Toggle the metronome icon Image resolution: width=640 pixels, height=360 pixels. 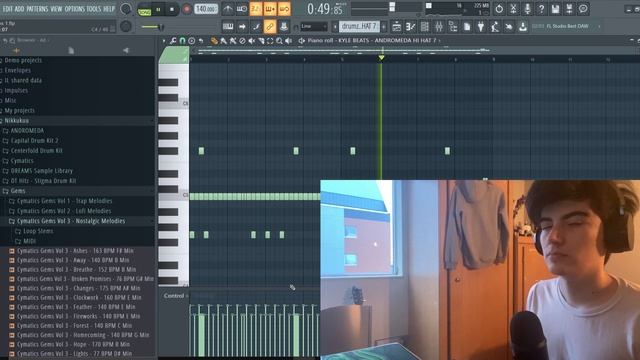(228, 9)
